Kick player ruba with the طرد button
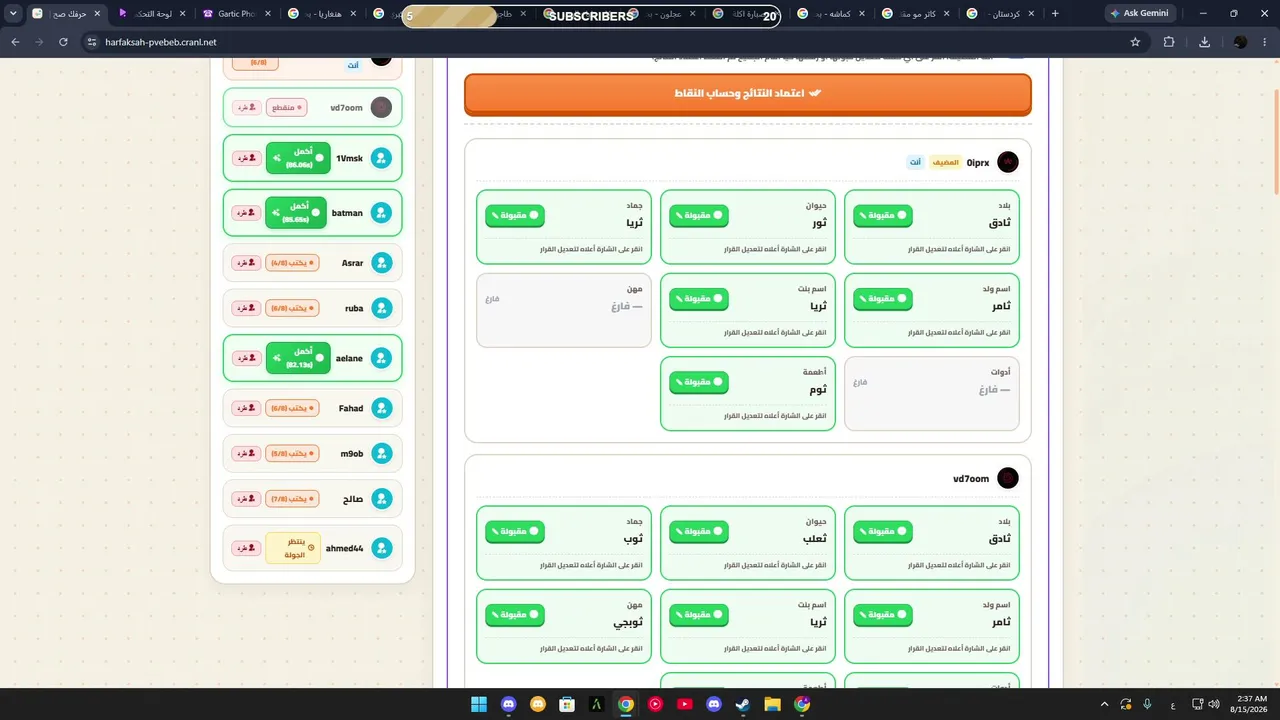Screen dimensions: 1280x720 (x=245, y=308)
